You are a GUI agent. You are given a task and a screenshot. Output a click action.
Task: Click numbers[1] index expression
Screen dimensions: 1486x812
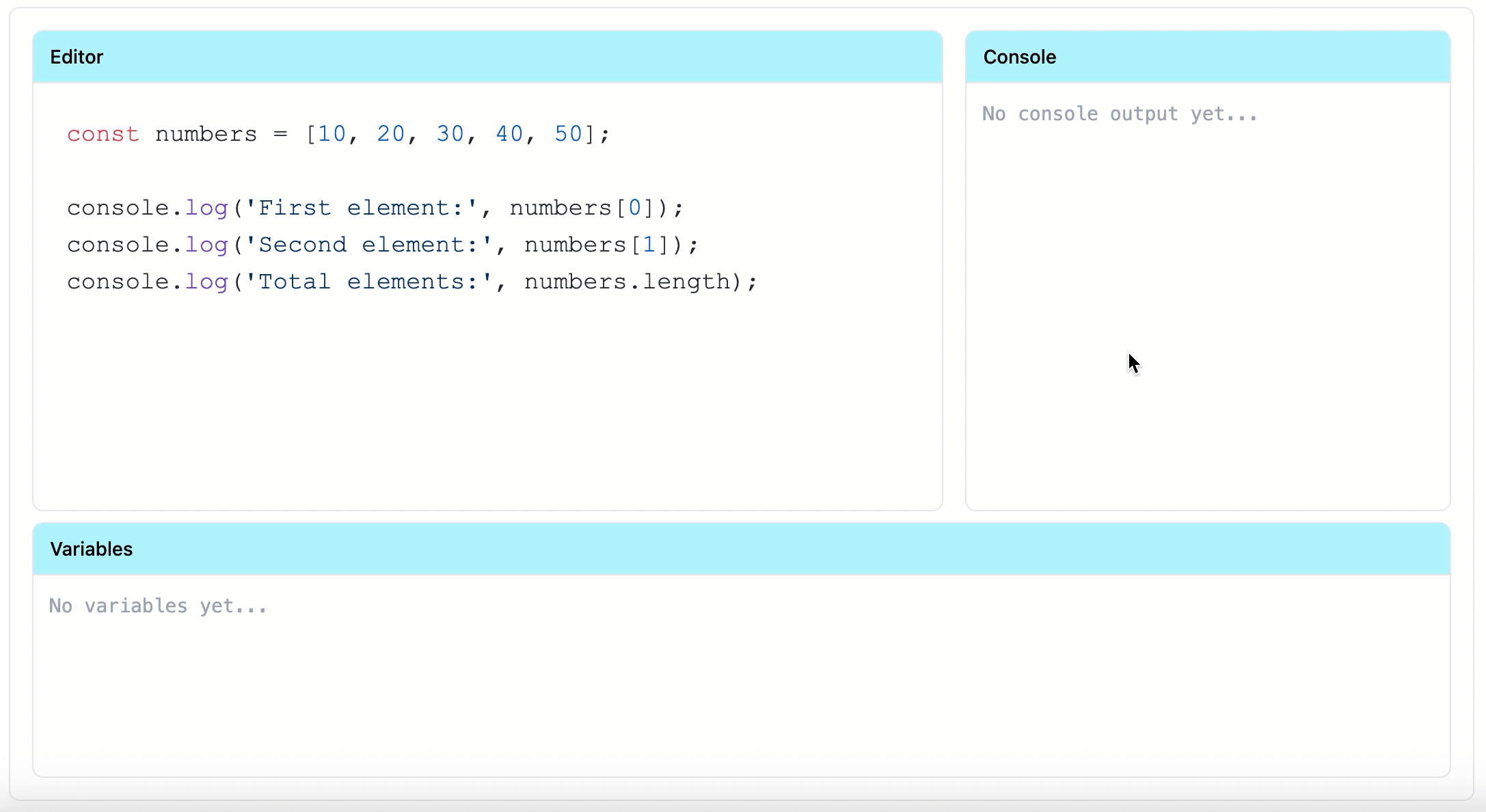pos(596,245)
